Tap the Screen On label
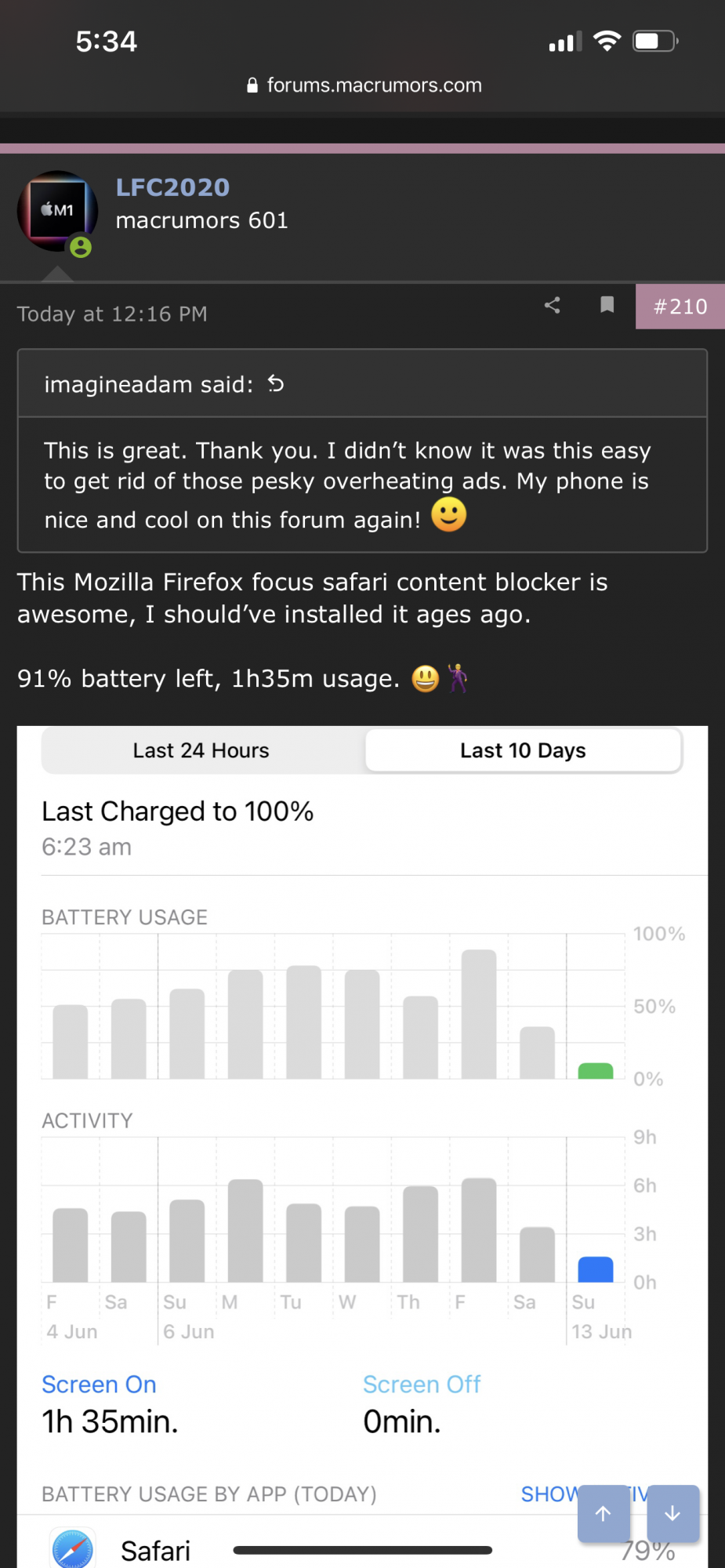Viewport: 725px width, 1568px height. (99, 1385)
